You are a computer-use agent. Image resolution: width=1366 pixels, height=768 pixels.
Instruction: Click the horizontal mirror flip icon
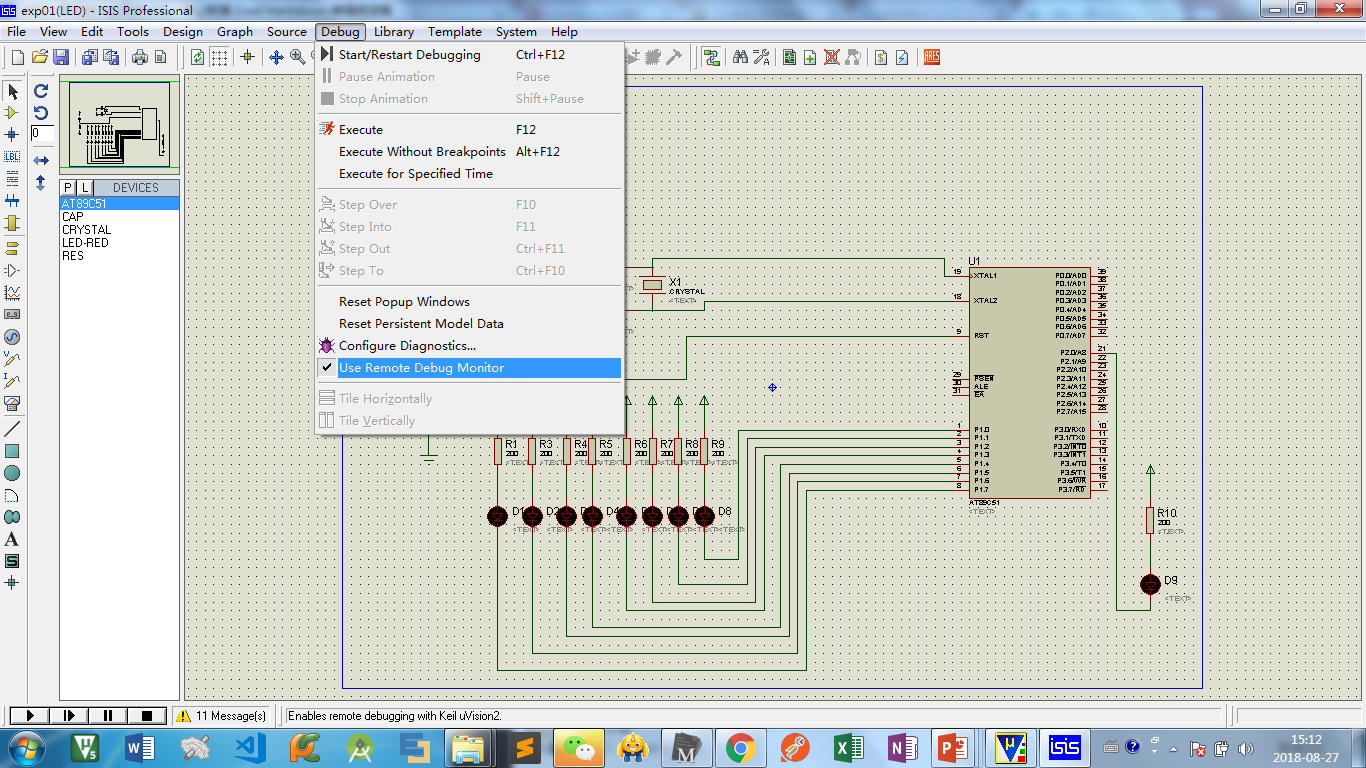click(x=41, y=160)
